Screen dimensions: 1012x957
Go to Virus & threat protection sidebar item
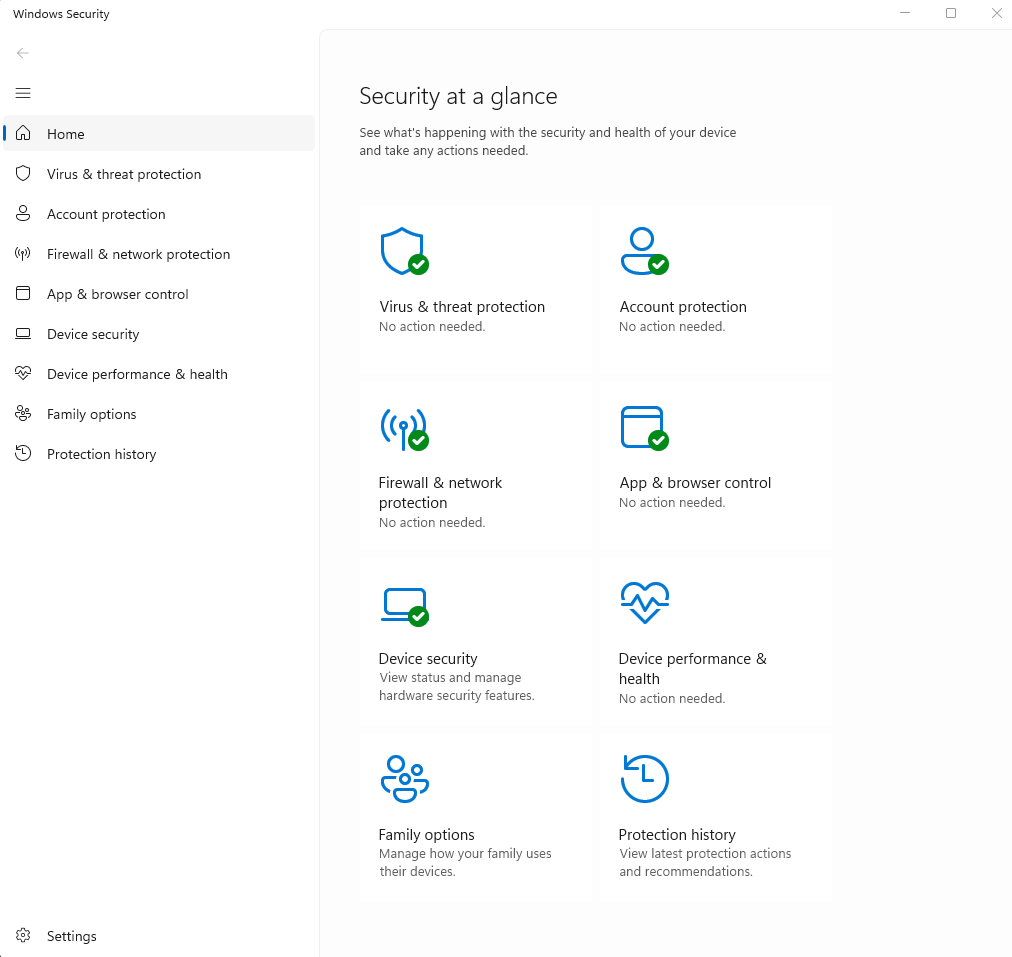point(159,174)
